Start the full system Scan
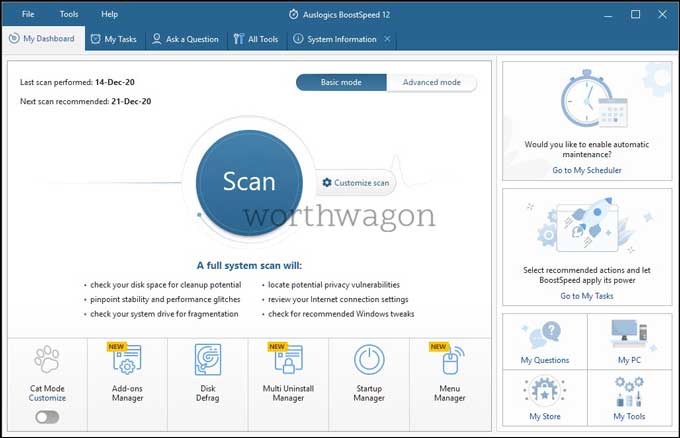 tap(249, 183)
